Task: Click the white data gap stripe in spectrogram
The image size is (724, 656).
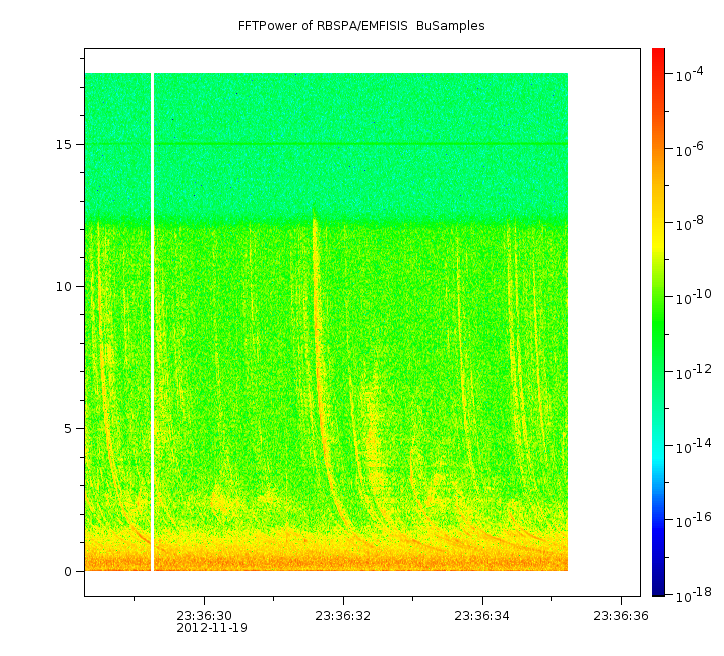Action: 152,322
